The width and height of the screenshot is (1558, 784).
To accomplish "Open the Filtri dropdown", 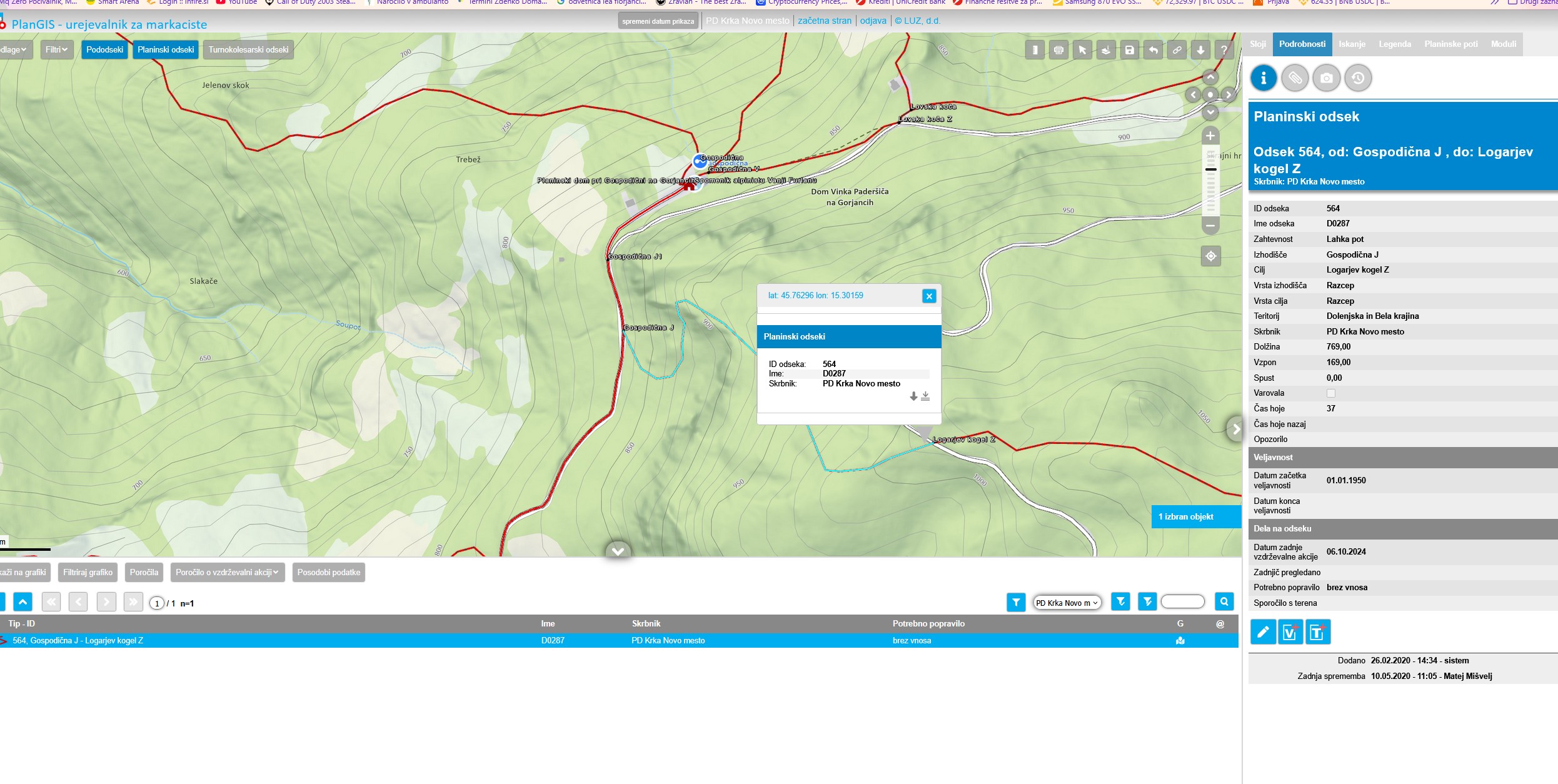I will tap(56, 50).
